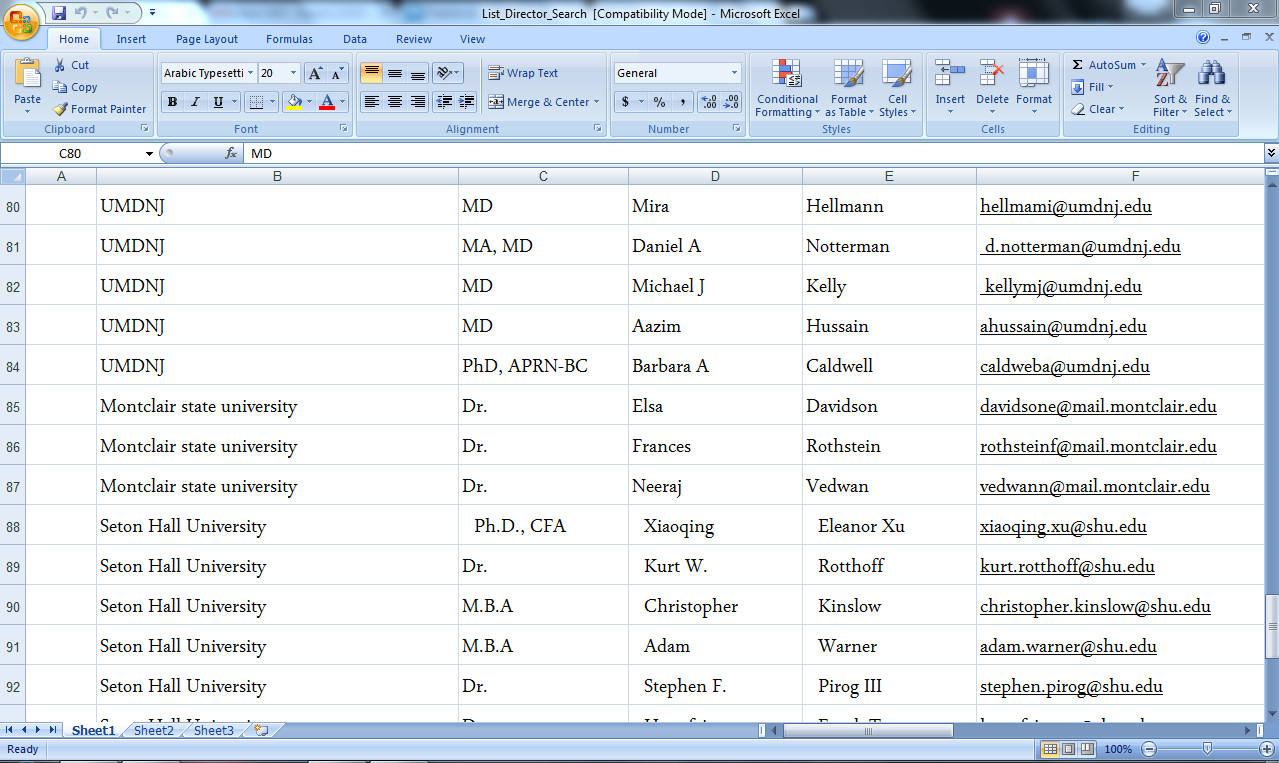Toggle bold formatting
Image resolution: width=1279 pixels, height=763 pixels.
(x=172, y=102)
